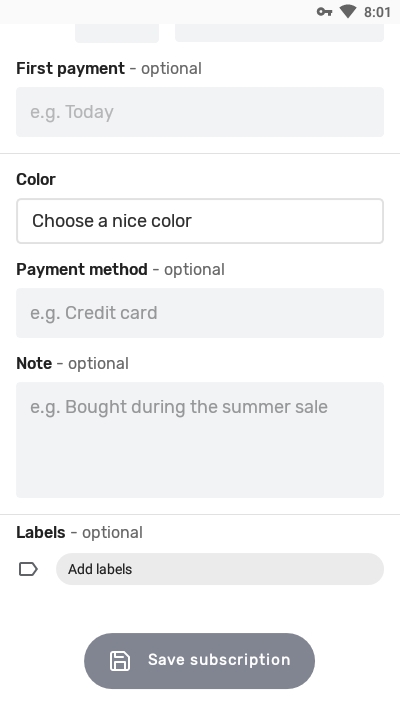Click the partially visible wide field at top right

tap(279, 33)
